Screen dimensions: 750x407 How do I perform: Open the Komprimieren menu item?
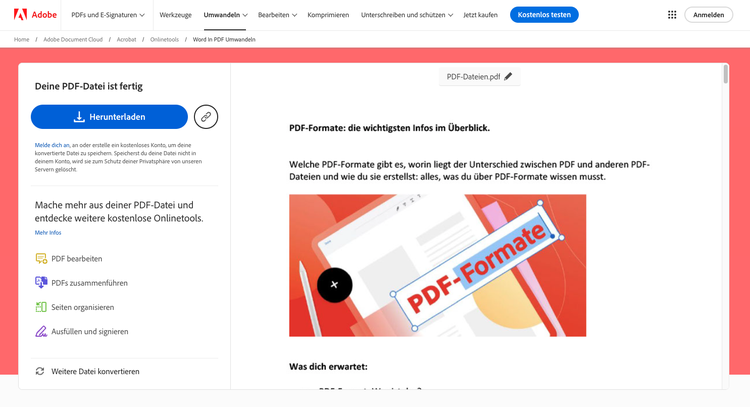[x=328, y=15]
